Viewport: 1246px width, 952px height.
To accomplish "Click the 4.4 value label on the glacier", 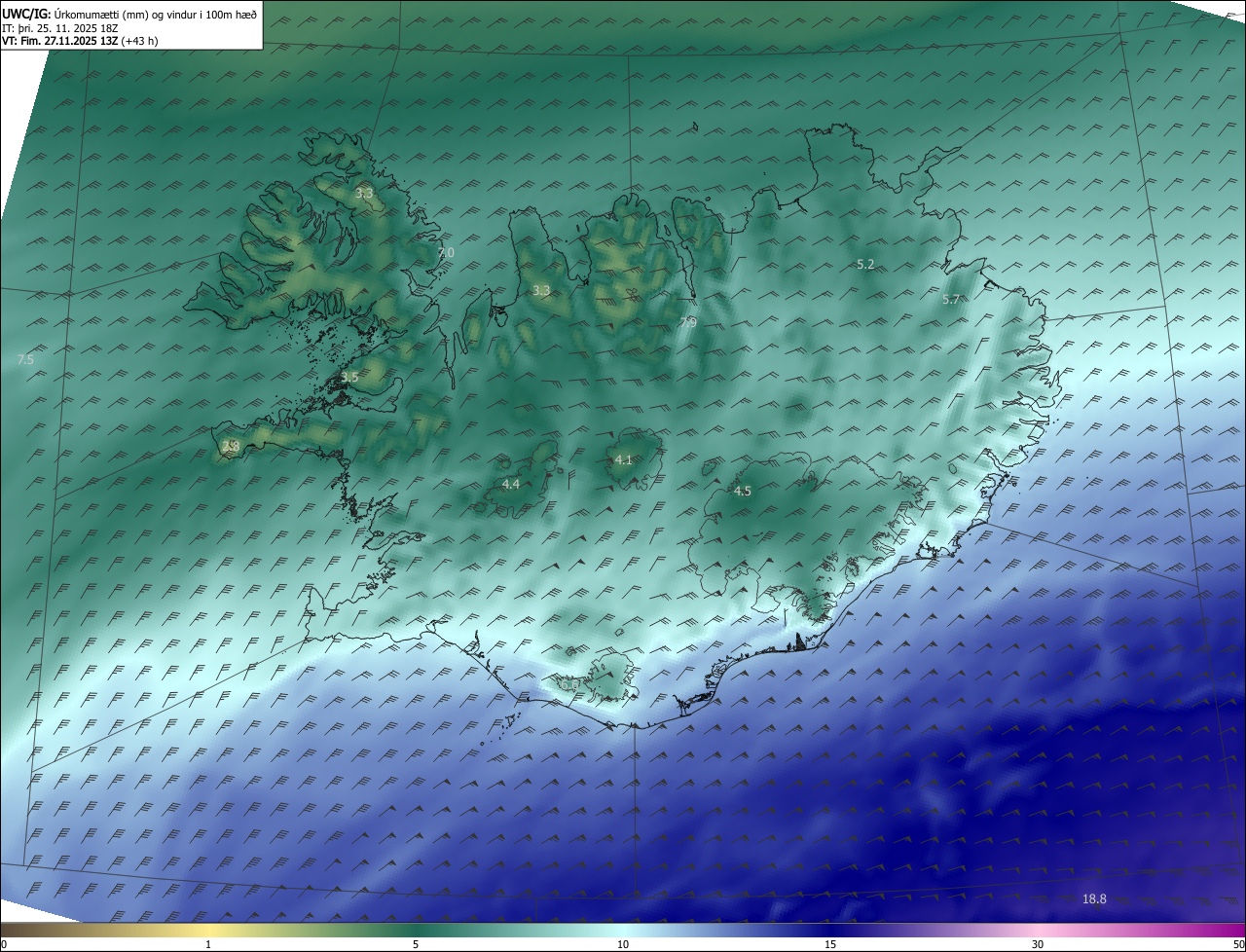I will 510,484.
